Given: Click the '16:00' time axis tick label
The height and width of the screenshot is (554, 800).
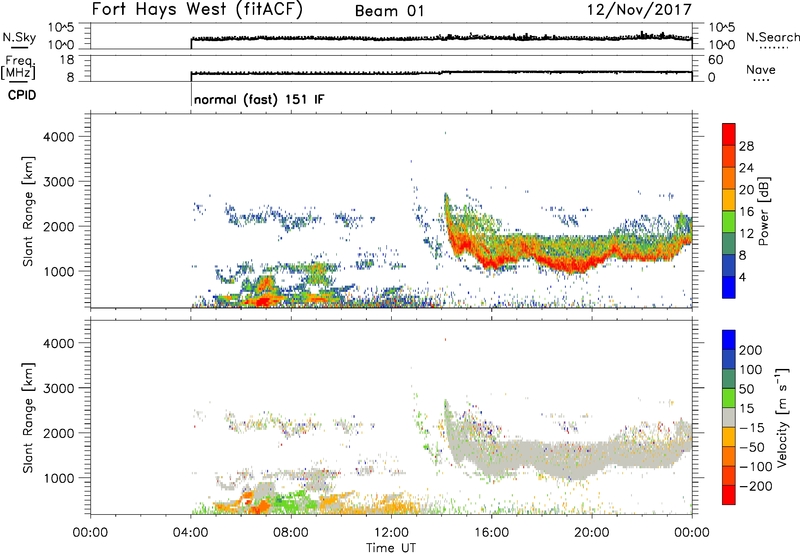Looking at the screenshot, I should [491, 533].
